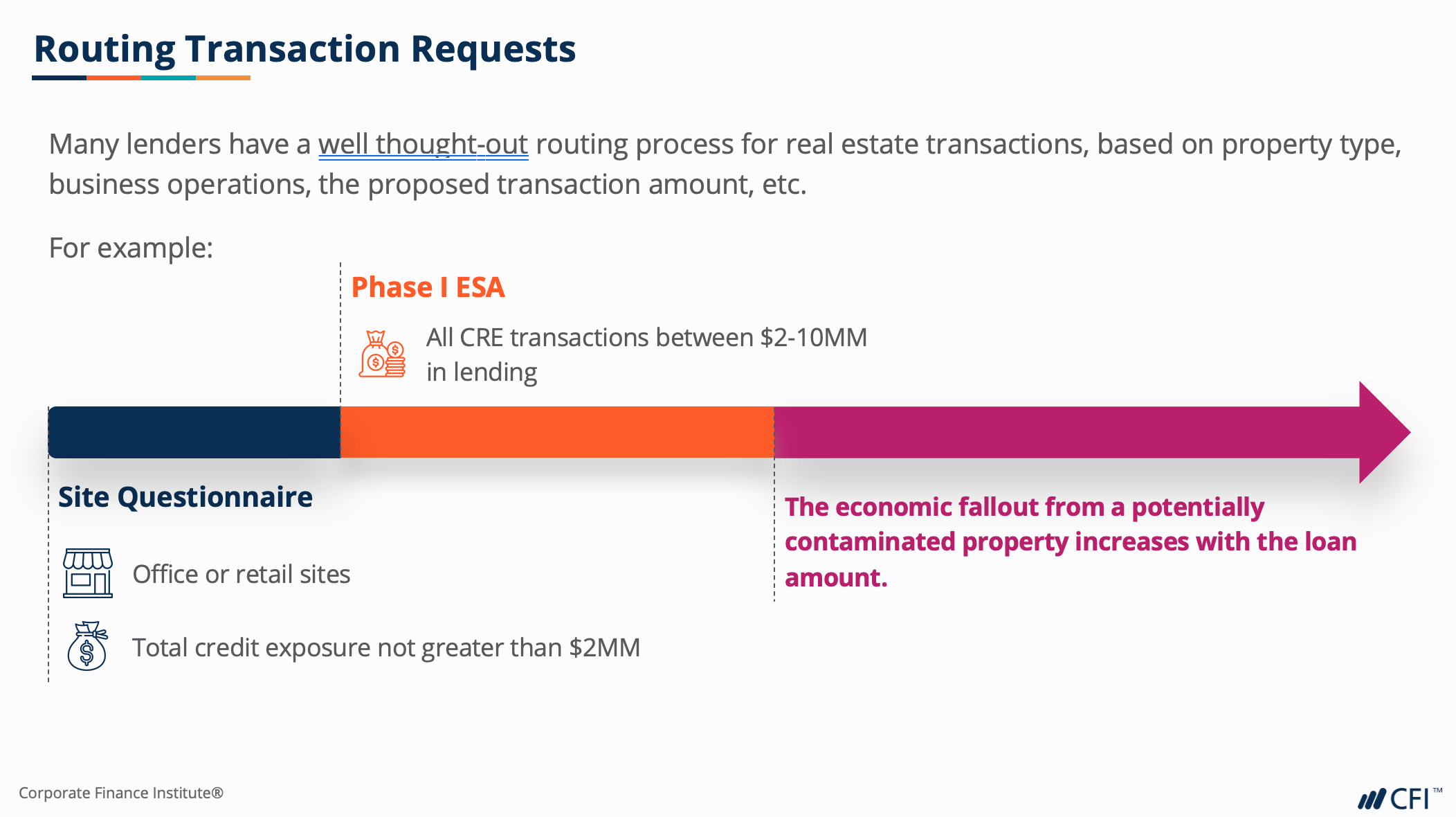Click the orange money bag with coins icon
This screenshot has width=1456, height=817.
pos(382,354)
